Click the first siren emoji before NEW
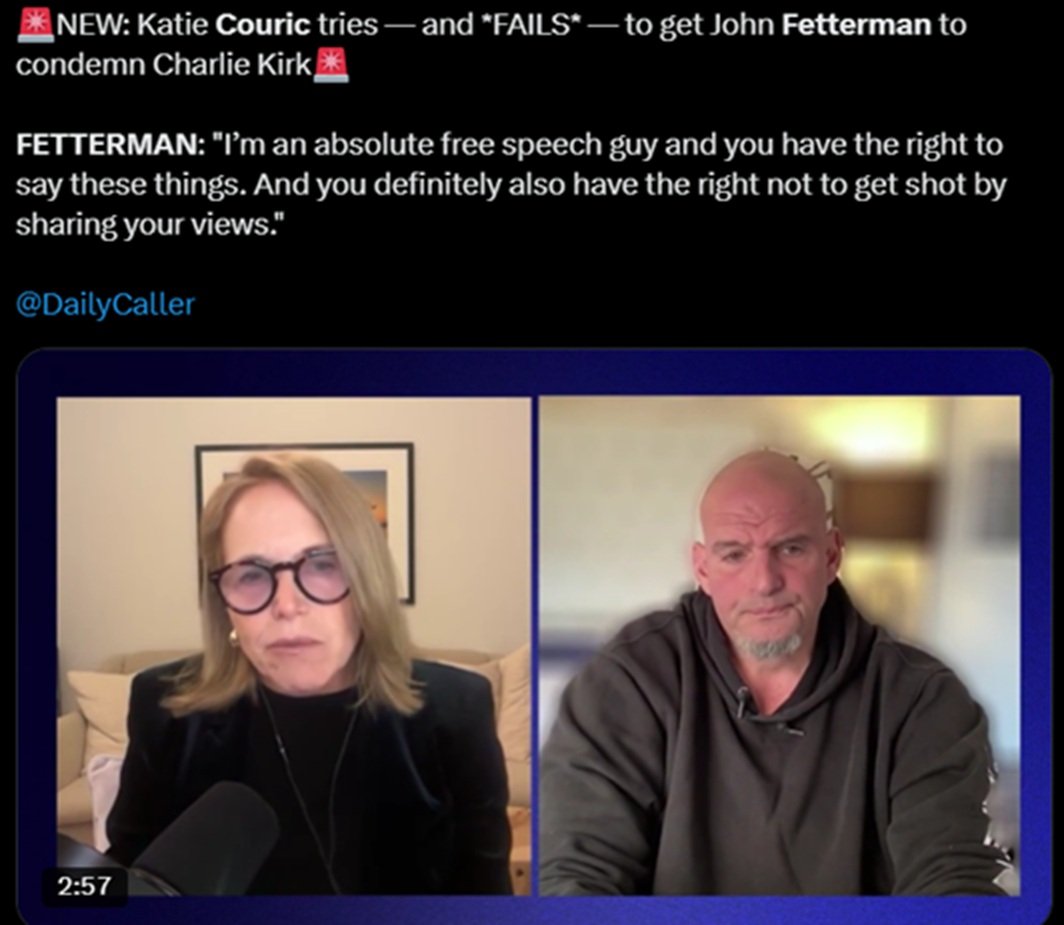 coord(35,24)
